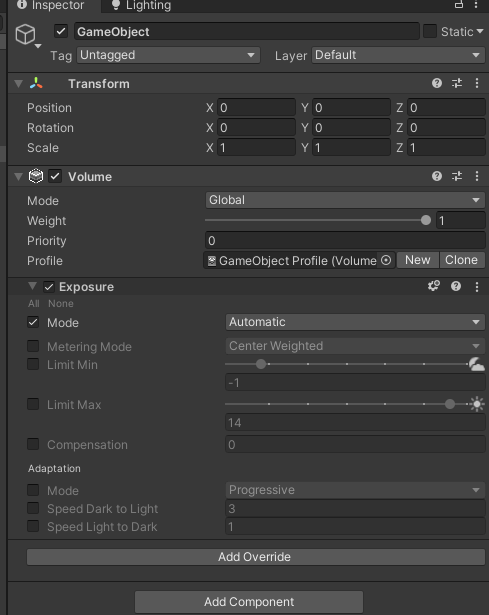
Task: Open Adaptation Mode dropdown showing Progressive
Action: [355, 490]
